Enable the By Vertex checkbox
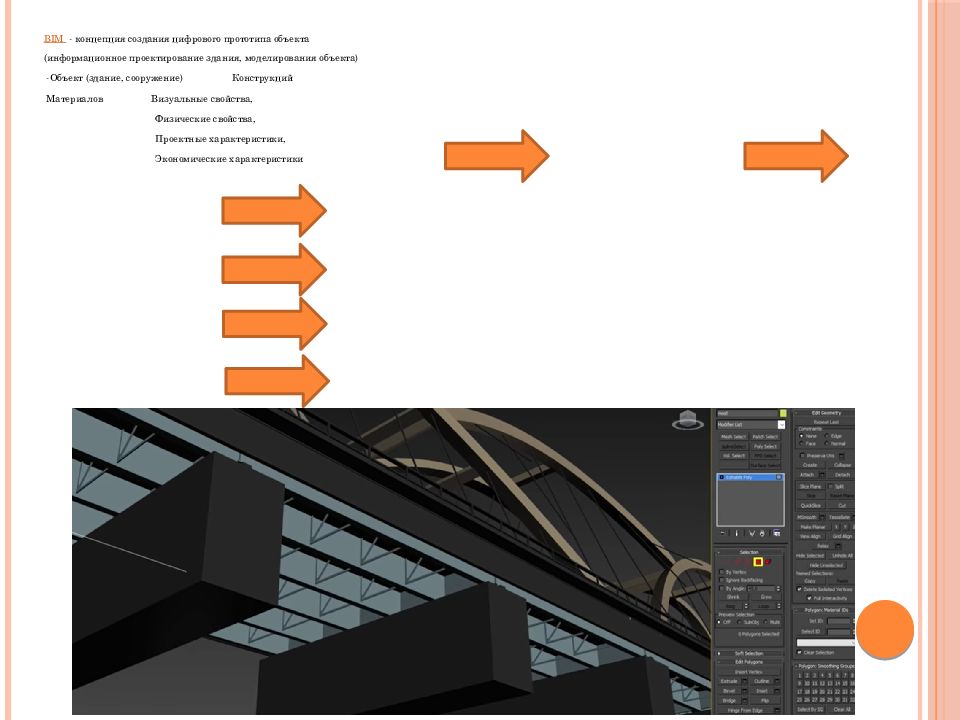The width and height of the screenshot is (960, 720). pyautogui.click(x=721, y=572)
